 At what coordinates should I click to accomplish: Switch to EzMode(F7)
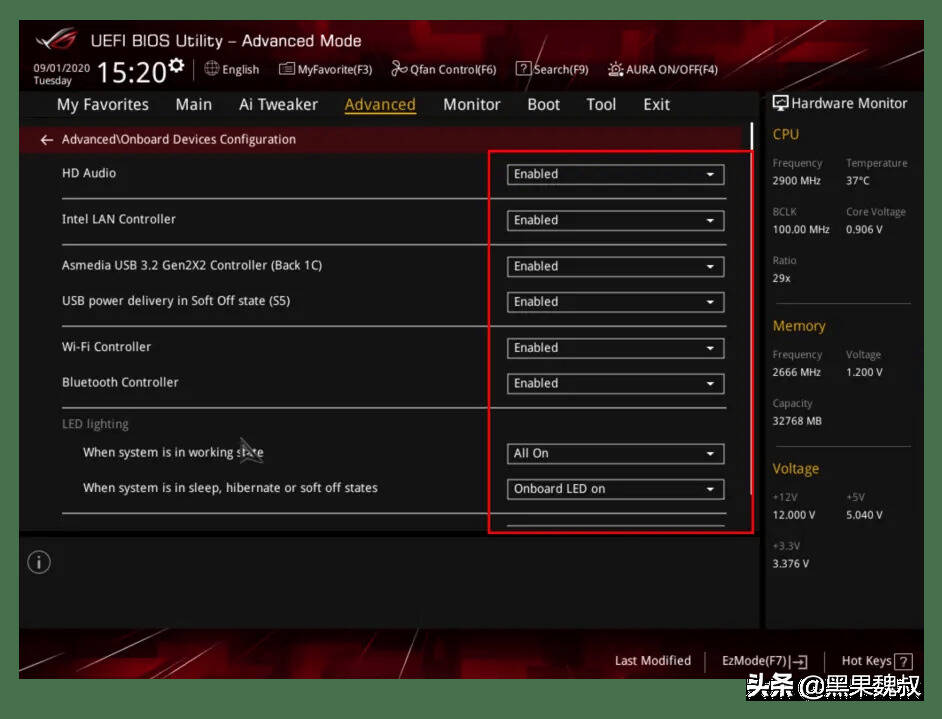(x=765, y=661)
